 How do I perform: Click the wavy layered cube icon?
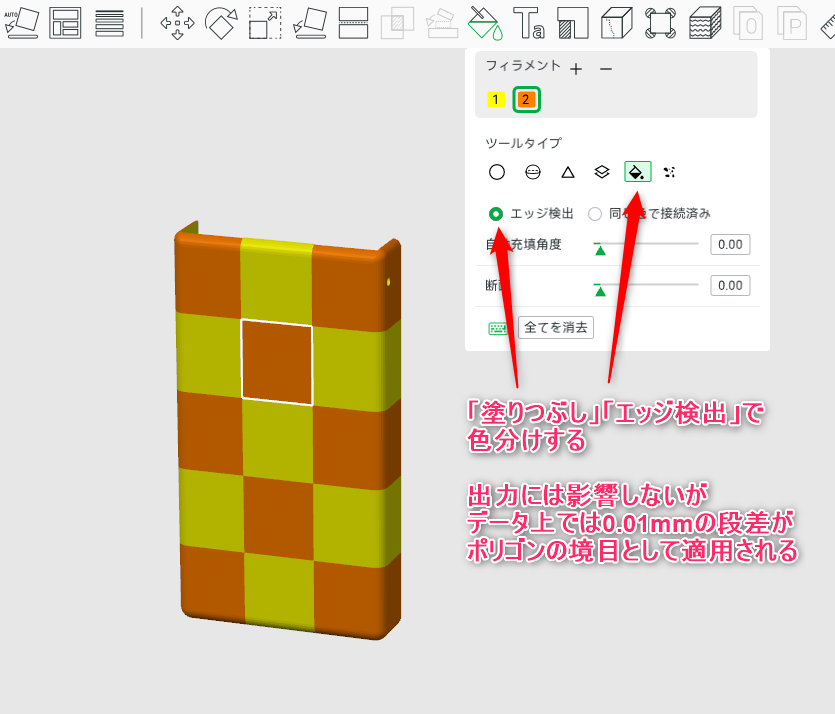705,23
